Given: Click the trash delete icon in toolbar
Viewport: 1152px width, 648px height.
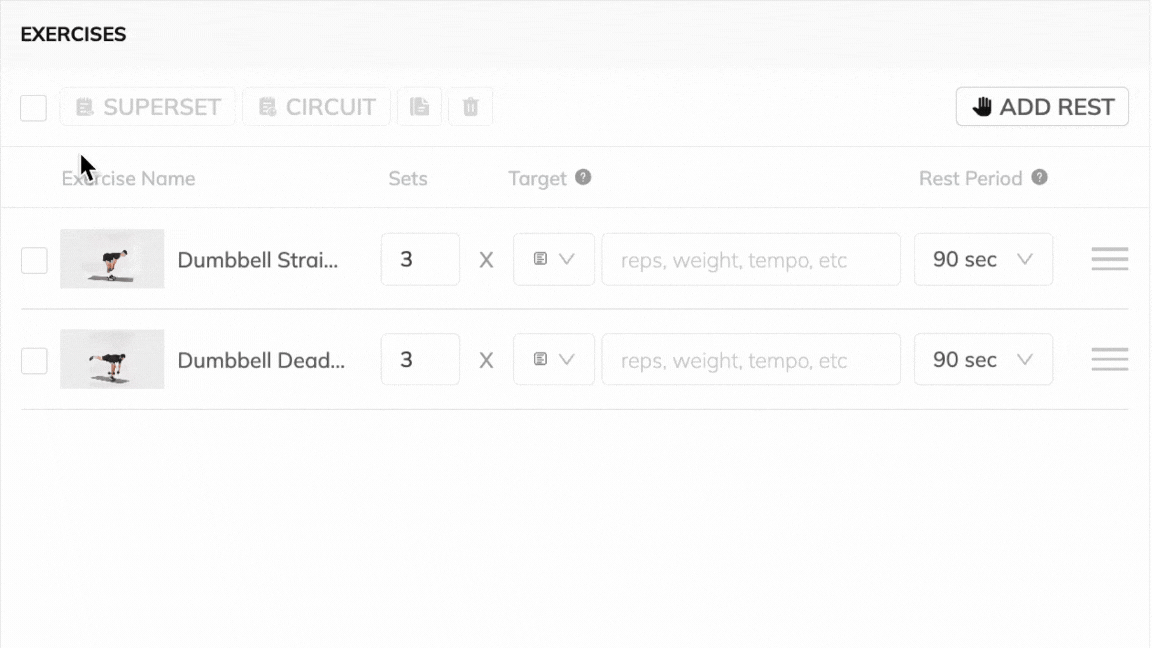Looking at the screenshot, I should point(470,107).
